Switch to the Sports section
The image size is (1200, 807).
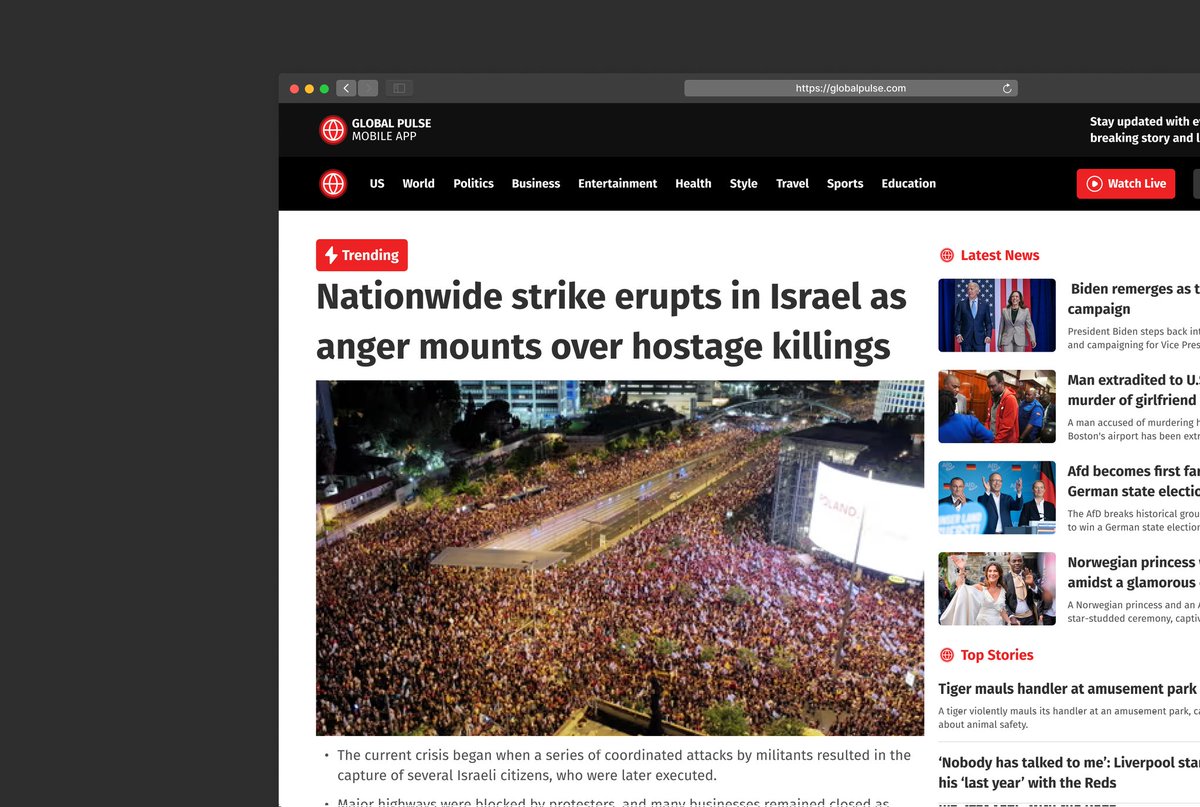(x=845, y=184)
